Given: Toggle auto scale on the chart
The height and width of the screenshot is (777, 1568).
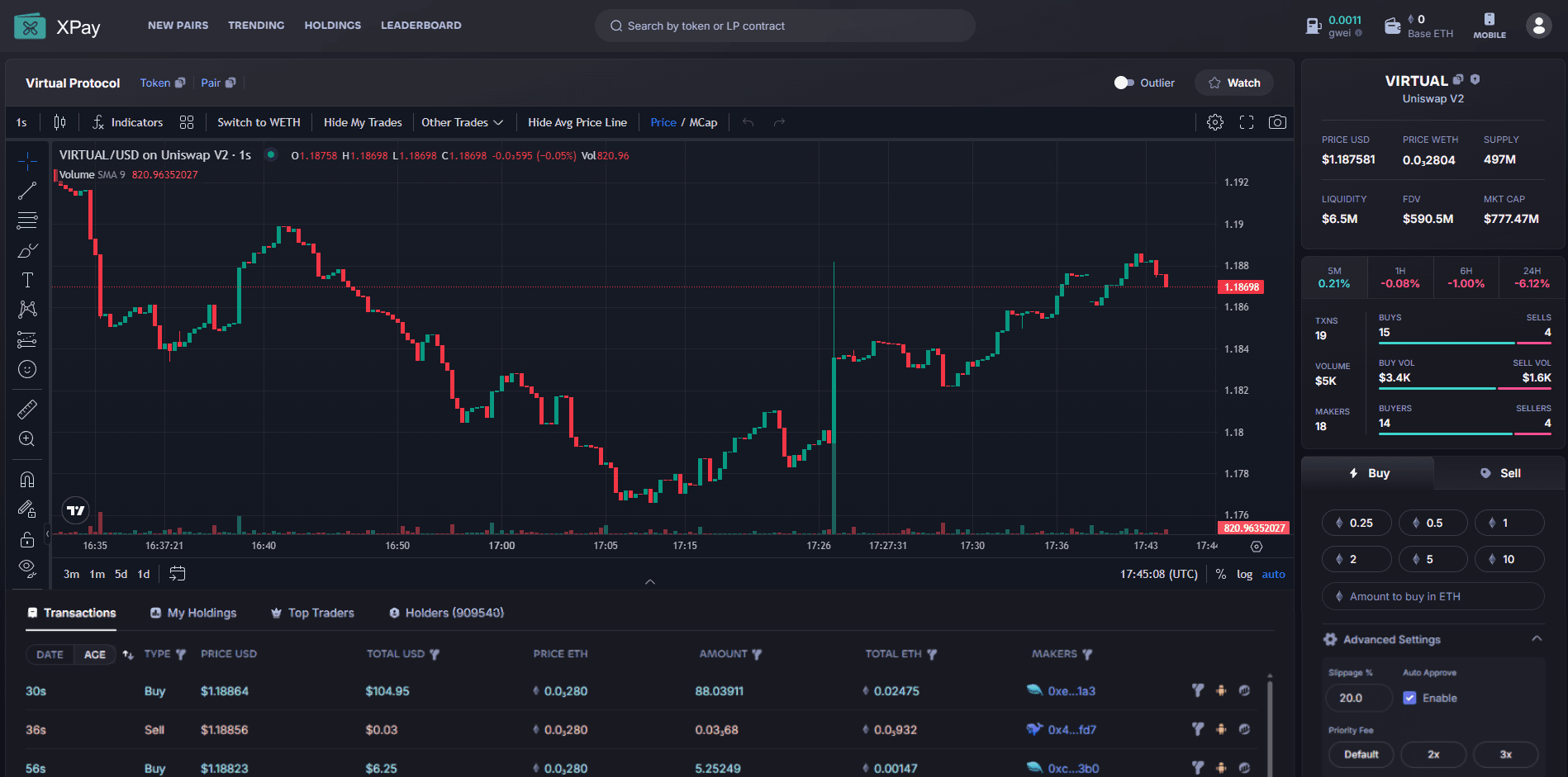Looking at the screenshot, I should click(x=1273, y=574).
